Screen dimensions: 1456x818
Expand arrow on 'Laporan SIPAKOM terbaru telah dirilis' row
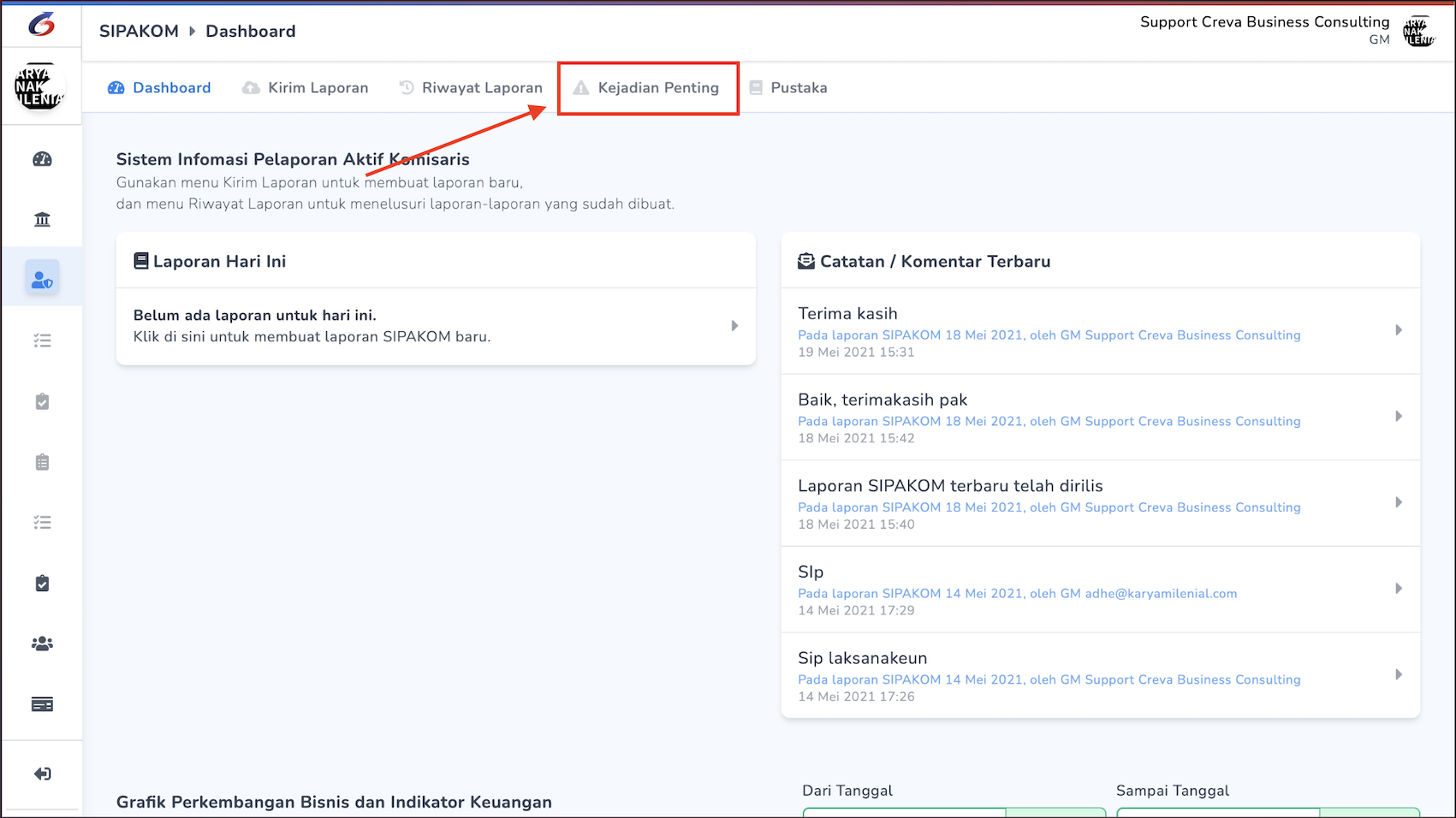1399,502
